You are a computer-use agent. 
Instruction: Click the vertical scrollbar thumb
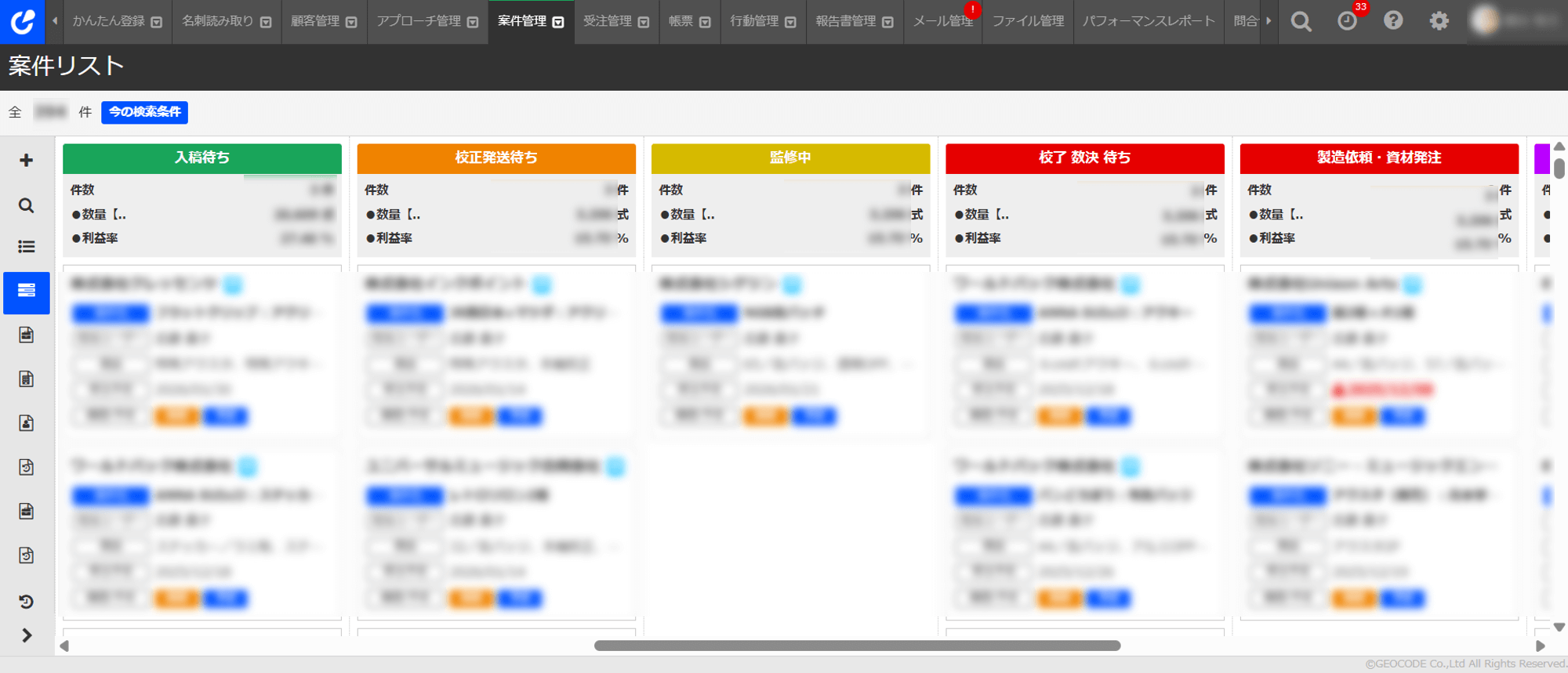click(1559, 168)
